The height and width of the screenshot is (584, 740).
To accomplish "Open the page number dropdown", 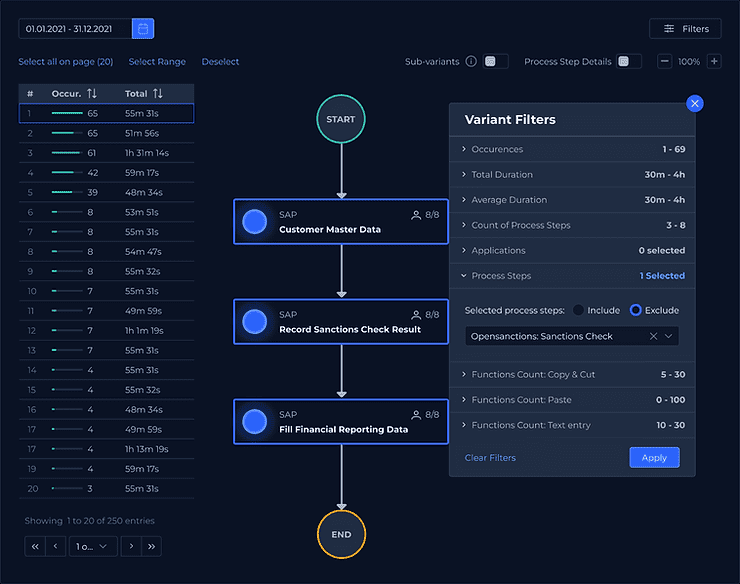I will [x=93, y=546].
